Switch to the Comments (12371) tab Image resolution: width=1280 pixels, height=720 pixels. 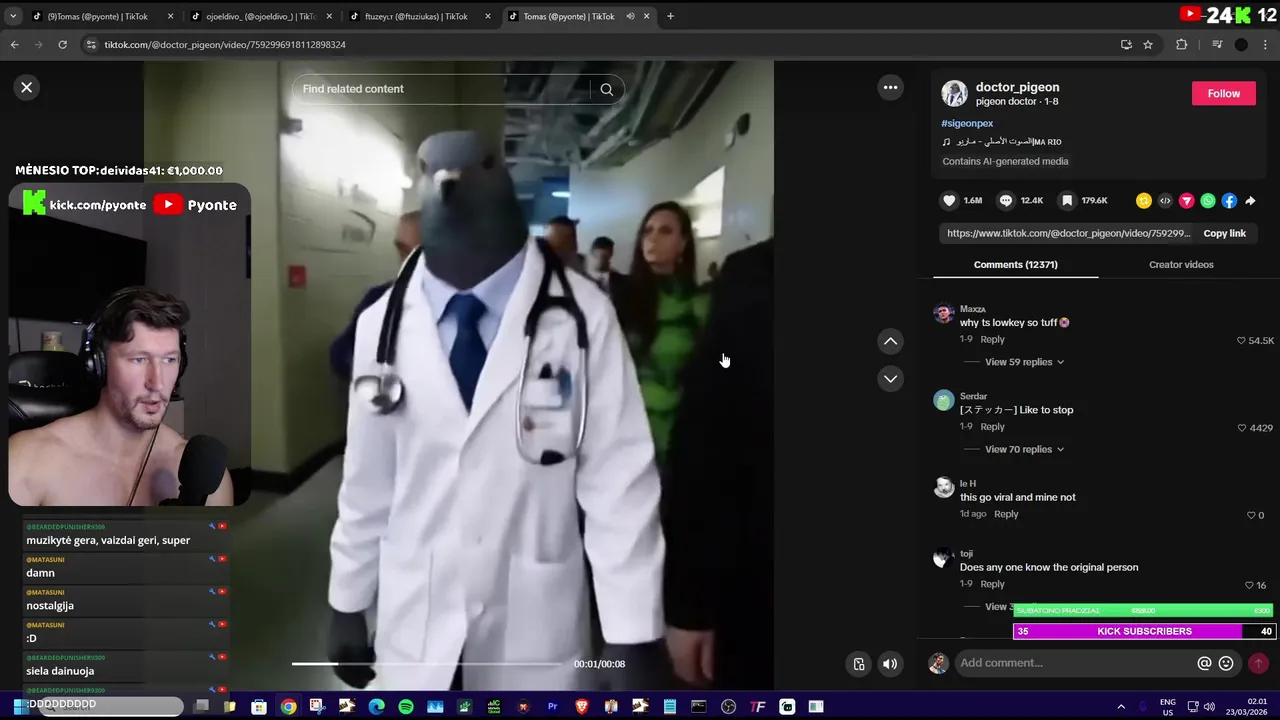pos(1015,264)
